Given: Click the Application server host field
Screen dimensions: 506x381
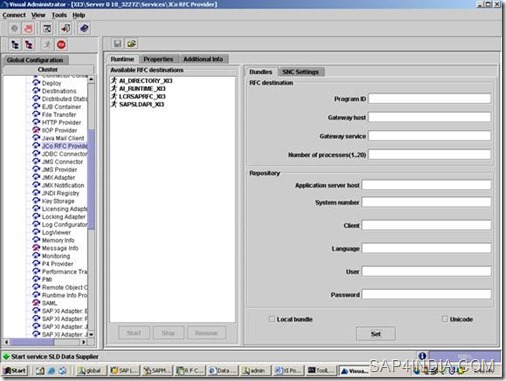Looking at the screenshot, I should [x=426, y=185].
